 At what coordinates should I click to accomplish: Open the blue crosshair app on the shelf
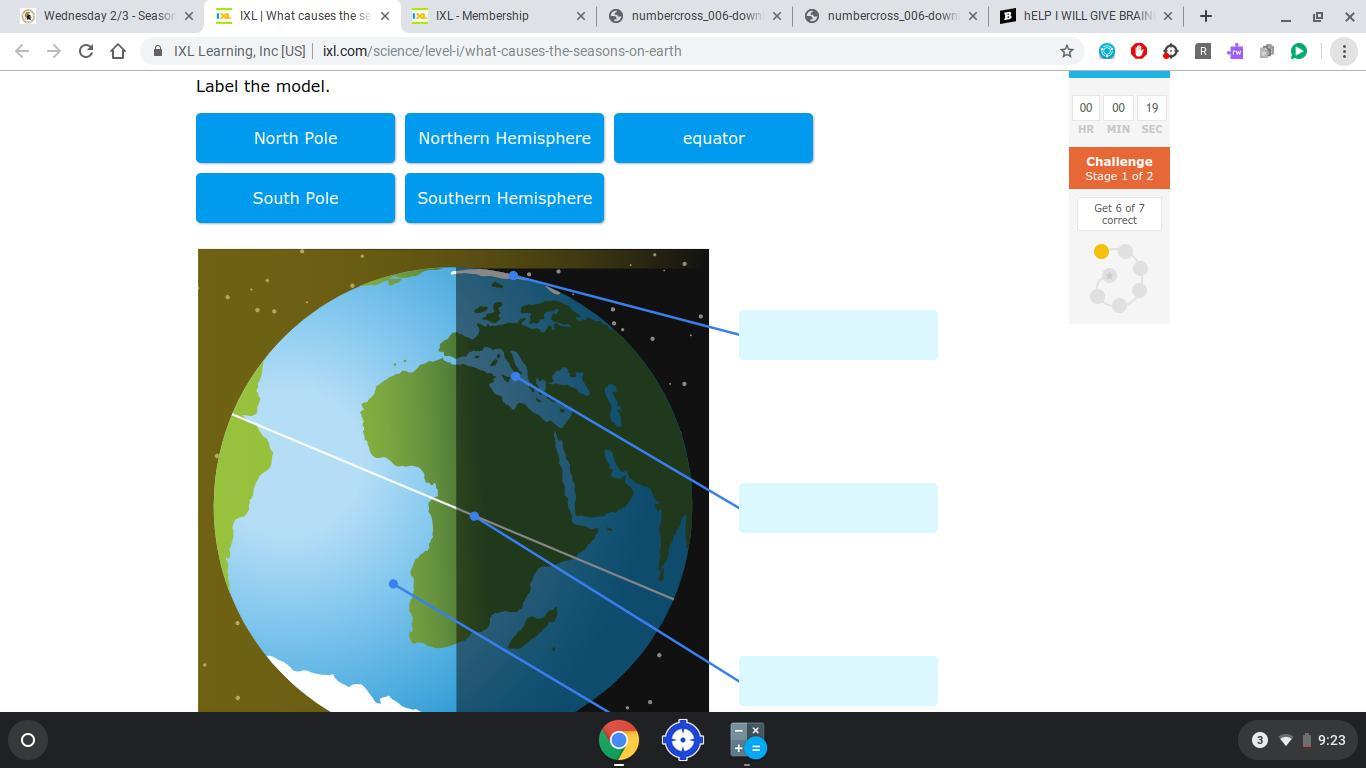click(x=683, y=740)
